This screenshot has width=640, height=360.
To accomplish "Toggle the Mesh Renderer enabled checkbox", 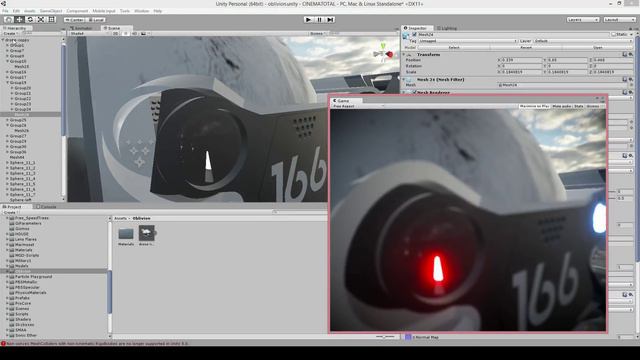I will click(414, 93).
